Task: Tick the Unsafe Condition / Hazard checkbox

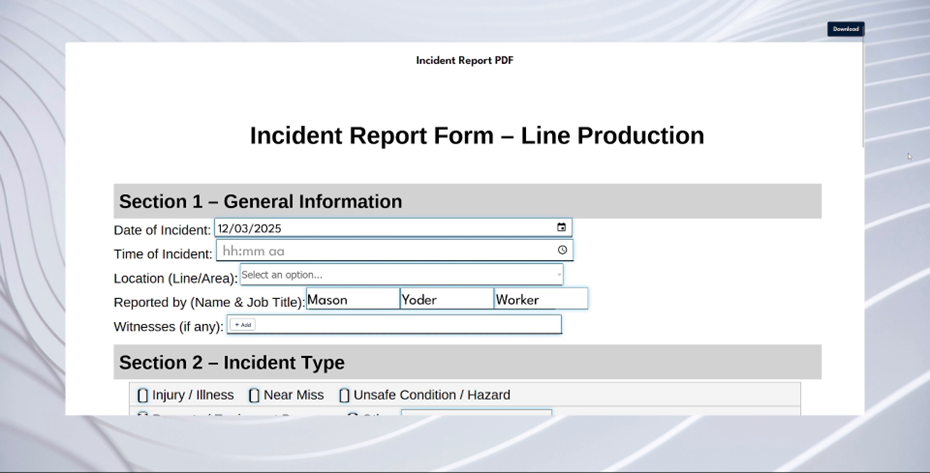Action: tap(344, 395)
